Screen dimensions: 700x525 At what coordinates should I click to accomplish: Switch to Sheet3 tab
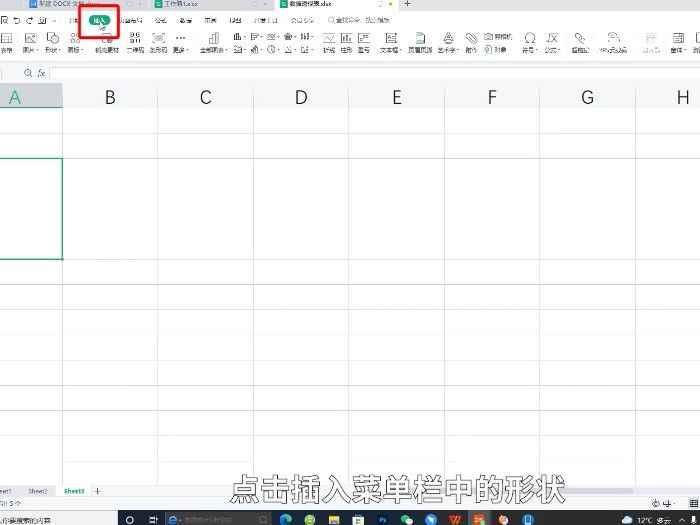coord(74,491)
